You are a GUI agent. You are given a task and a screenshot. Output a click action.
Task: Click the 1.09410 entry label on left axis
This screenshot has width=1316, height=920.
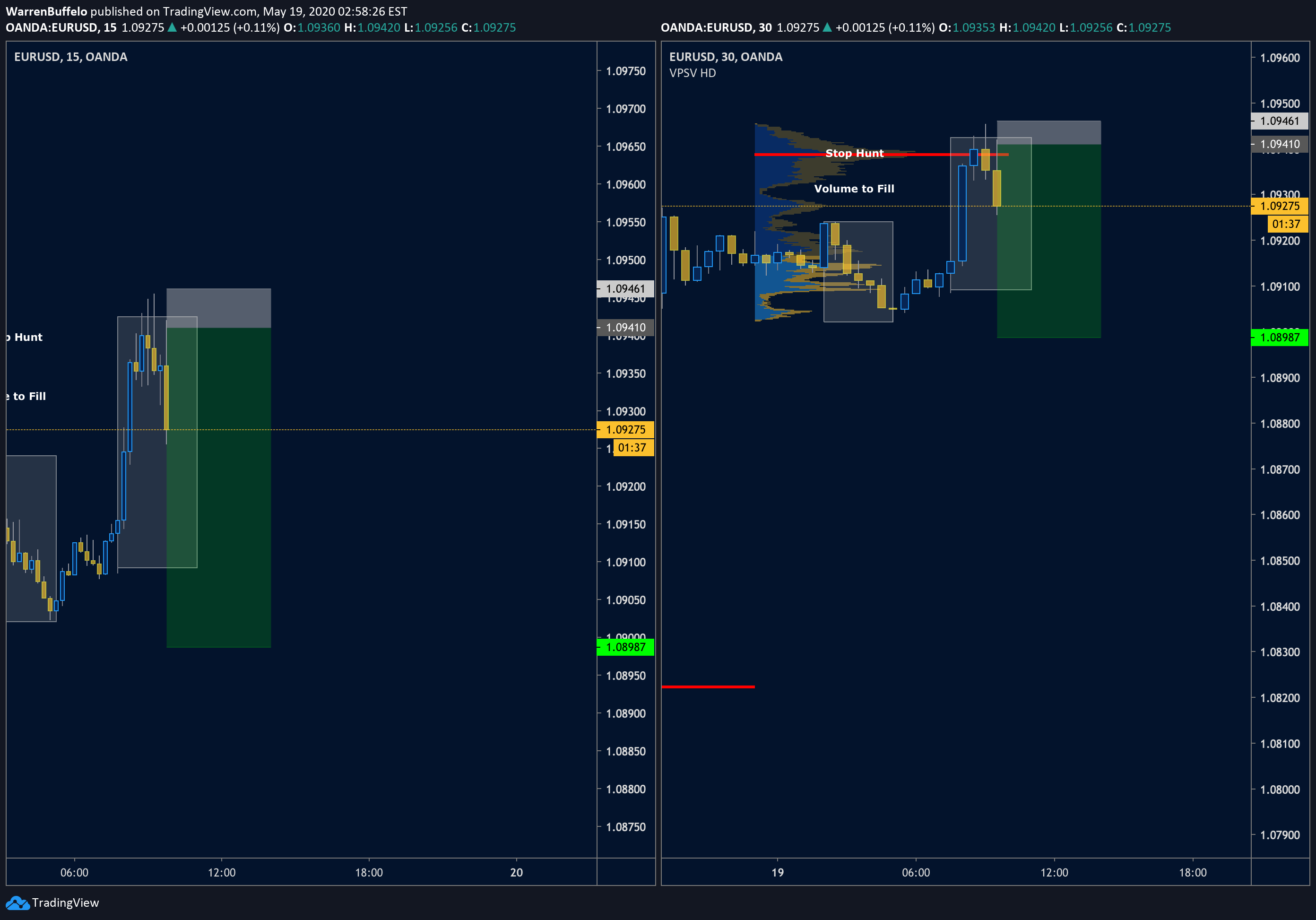coord(625,327)
